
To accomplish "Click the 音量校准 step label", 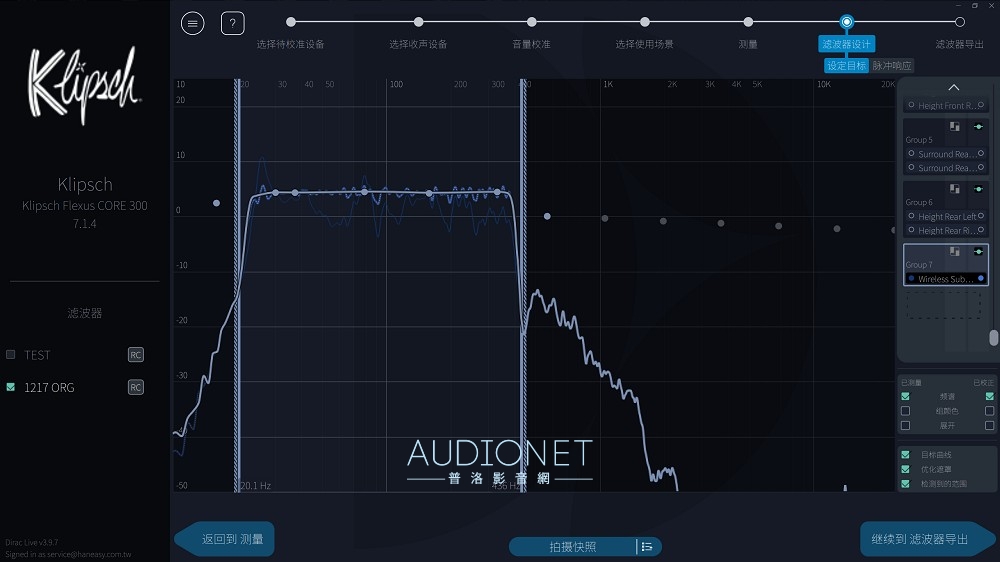I will coord(531,44).
